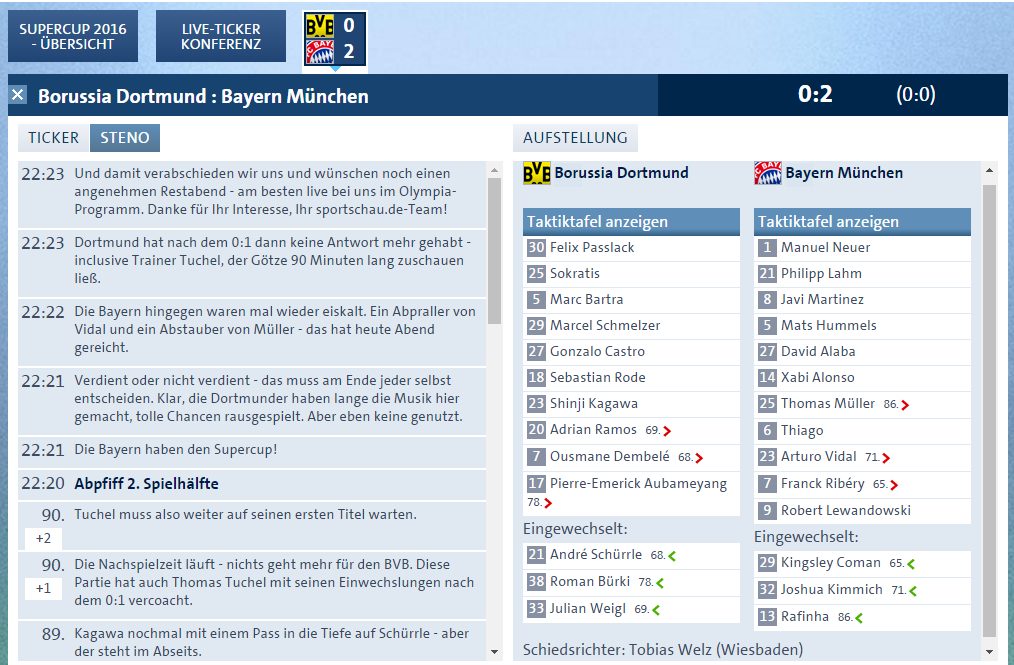
Task: Click number badge 14 of Xabi Alonso
Action: (767, 377)
